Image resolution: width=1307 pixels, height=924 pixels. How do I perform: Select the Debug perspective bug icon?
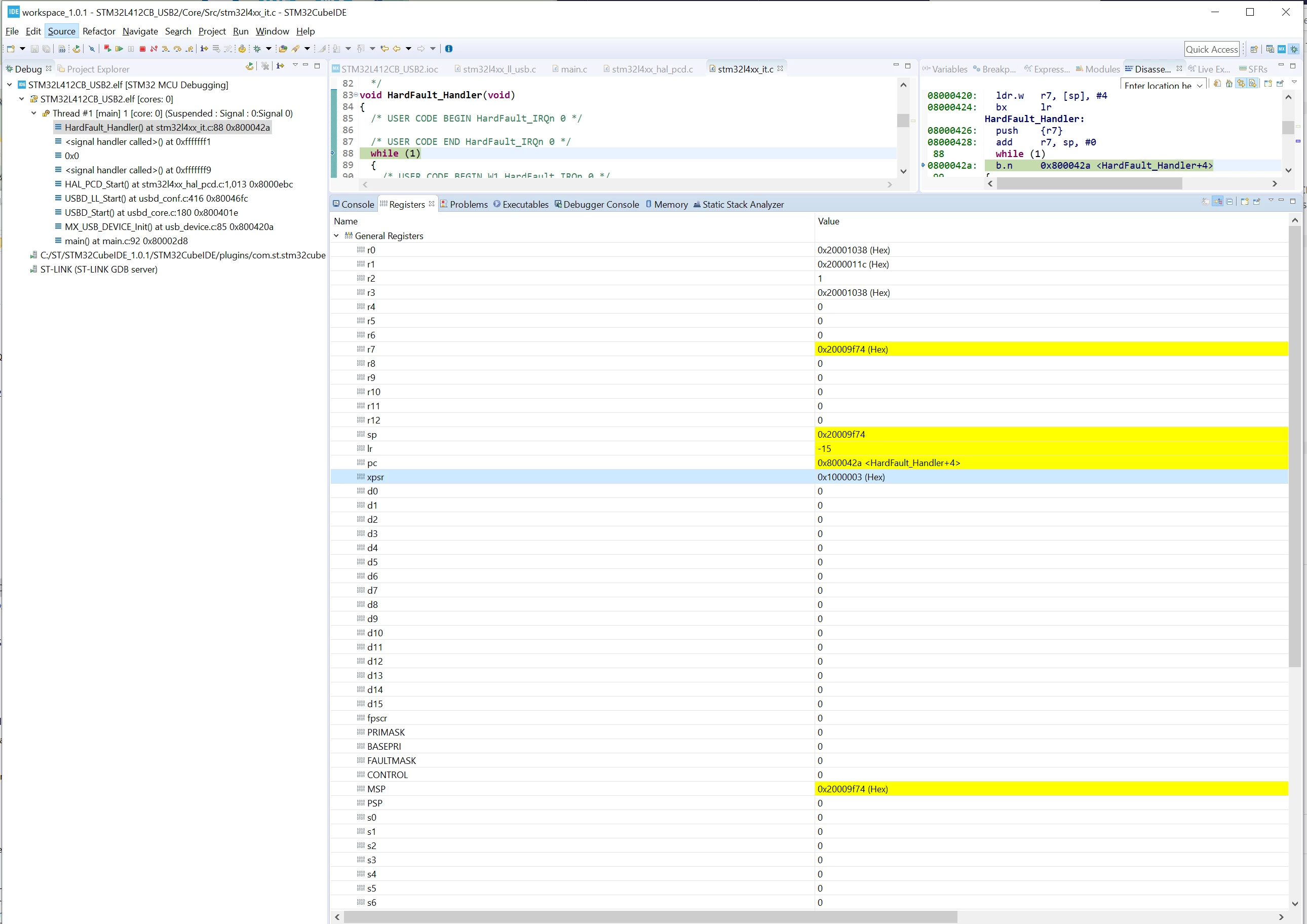point(1293,50)
